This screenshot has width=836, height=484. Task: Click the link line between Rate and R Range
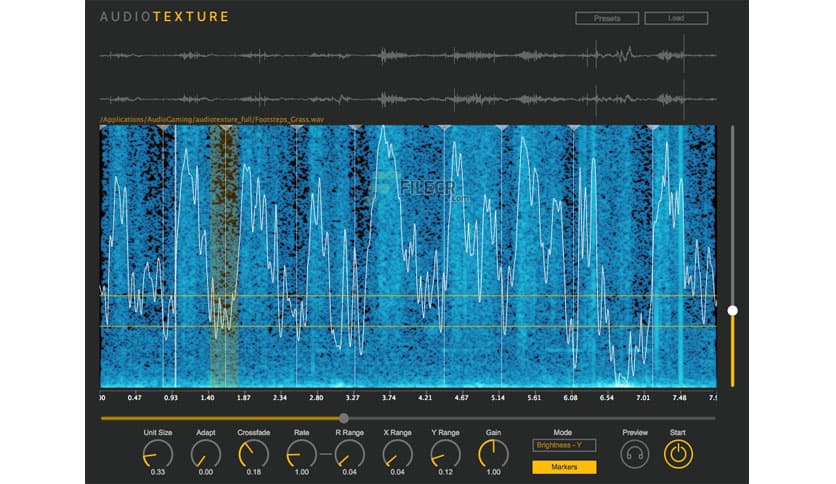coord(326,455)
